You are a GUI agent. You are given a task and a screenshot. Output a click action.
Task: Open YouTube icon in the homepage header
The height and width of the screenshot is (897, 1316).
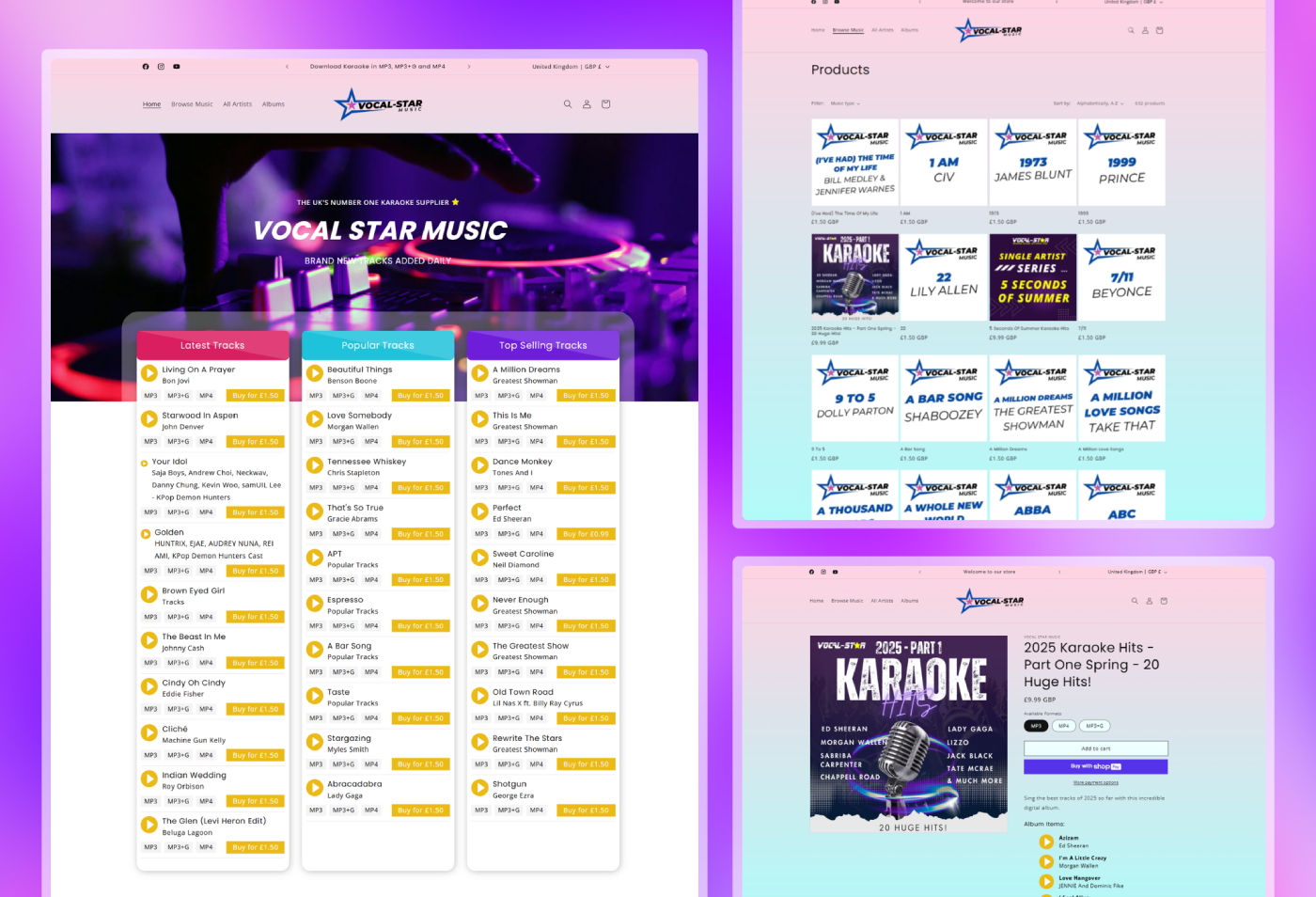pos(176,67)
